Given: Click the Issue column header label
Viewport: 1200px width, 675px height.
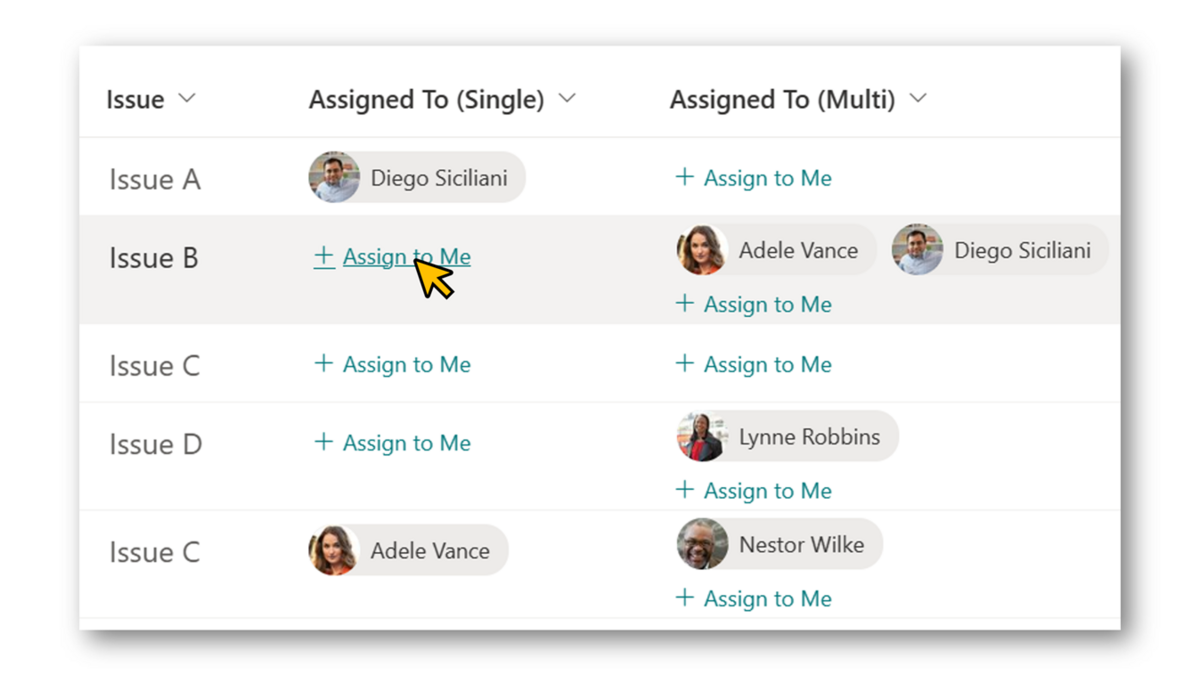Looking at the screenshot, I should click(x=135, y=100).
